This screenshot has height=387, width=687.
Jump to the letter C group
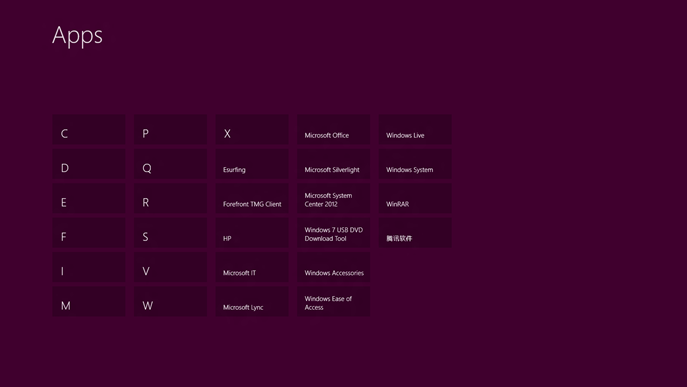pyautogui.click(x=89, y=130)
